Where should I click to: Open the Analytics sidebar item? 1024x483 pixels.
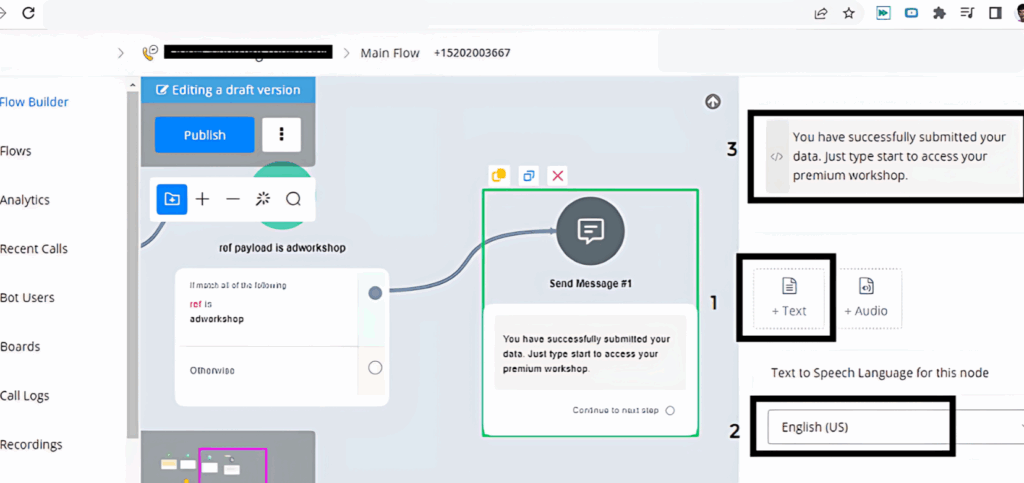click(x=25, y=200)
